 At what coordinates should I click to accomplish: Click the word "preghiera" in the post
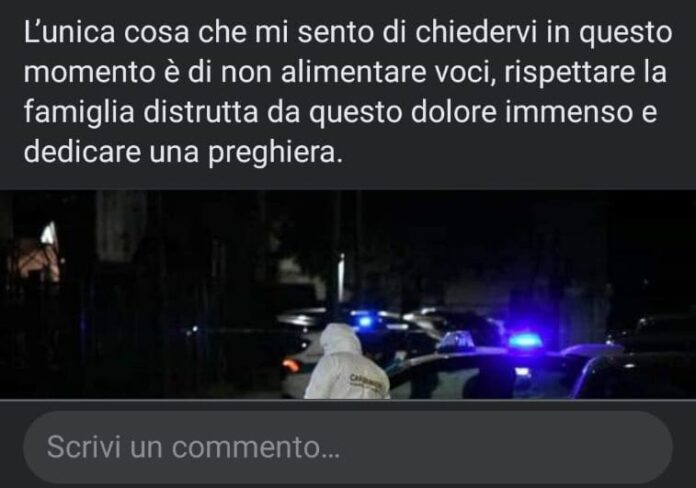click(x=275, y=152)
